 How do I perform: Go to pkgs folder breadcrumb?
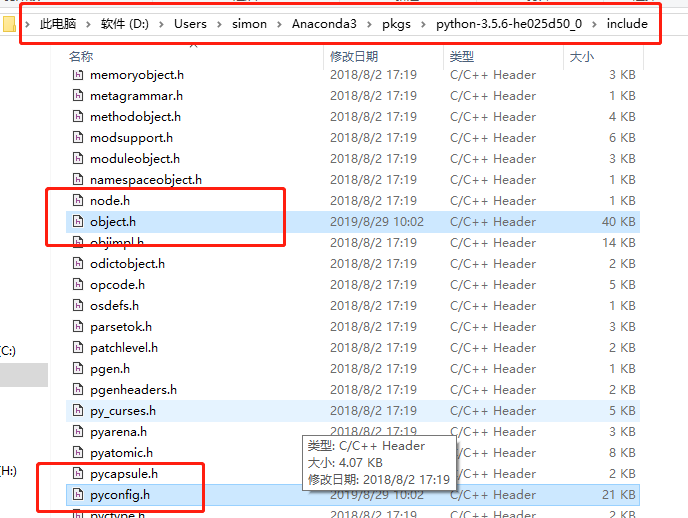click(396, 24)
